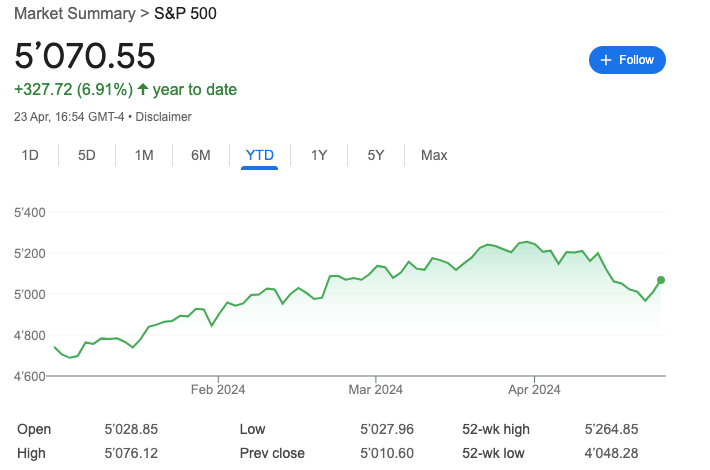Switch chart to 5D range

pos(86,155)
